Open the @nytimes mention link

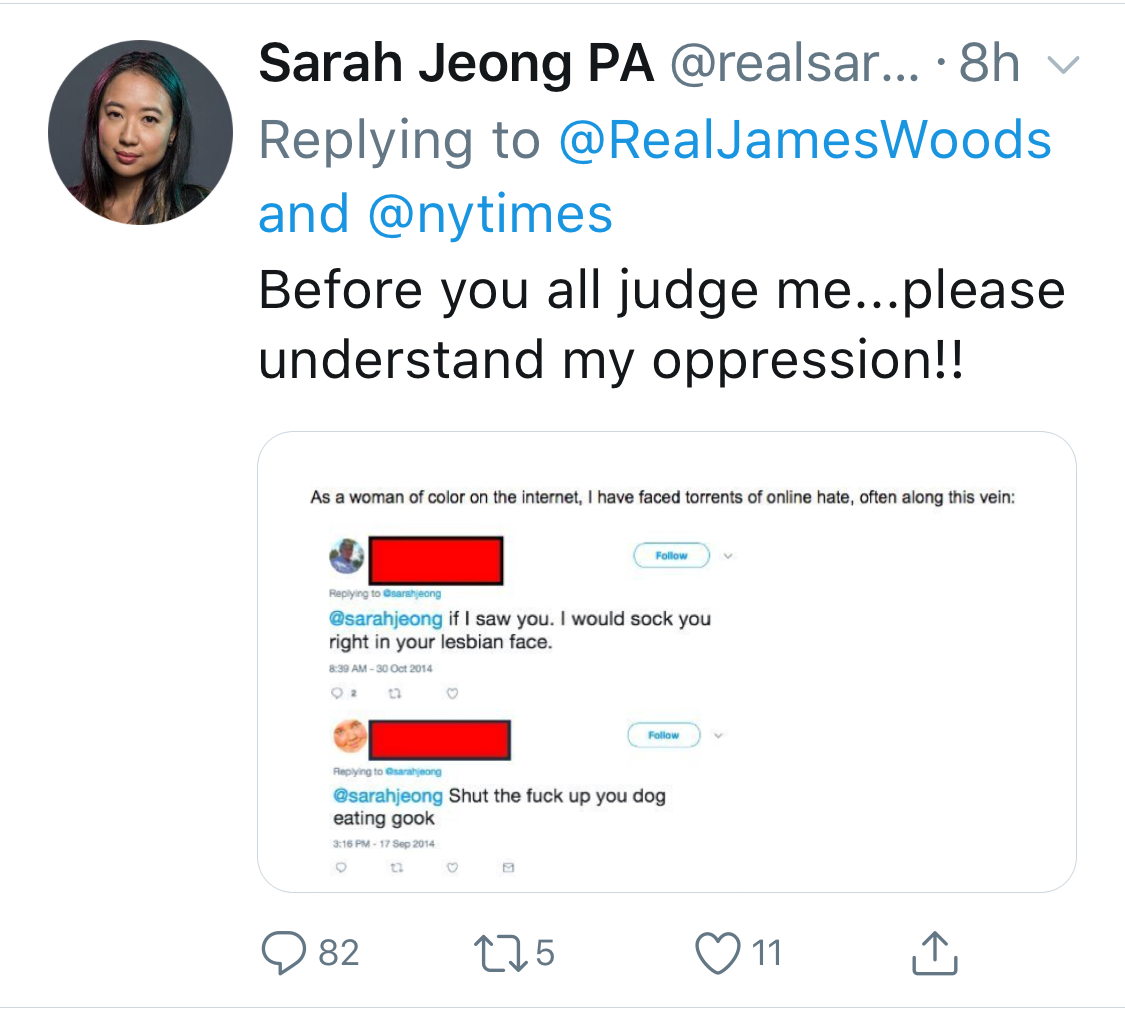[490, 215]
